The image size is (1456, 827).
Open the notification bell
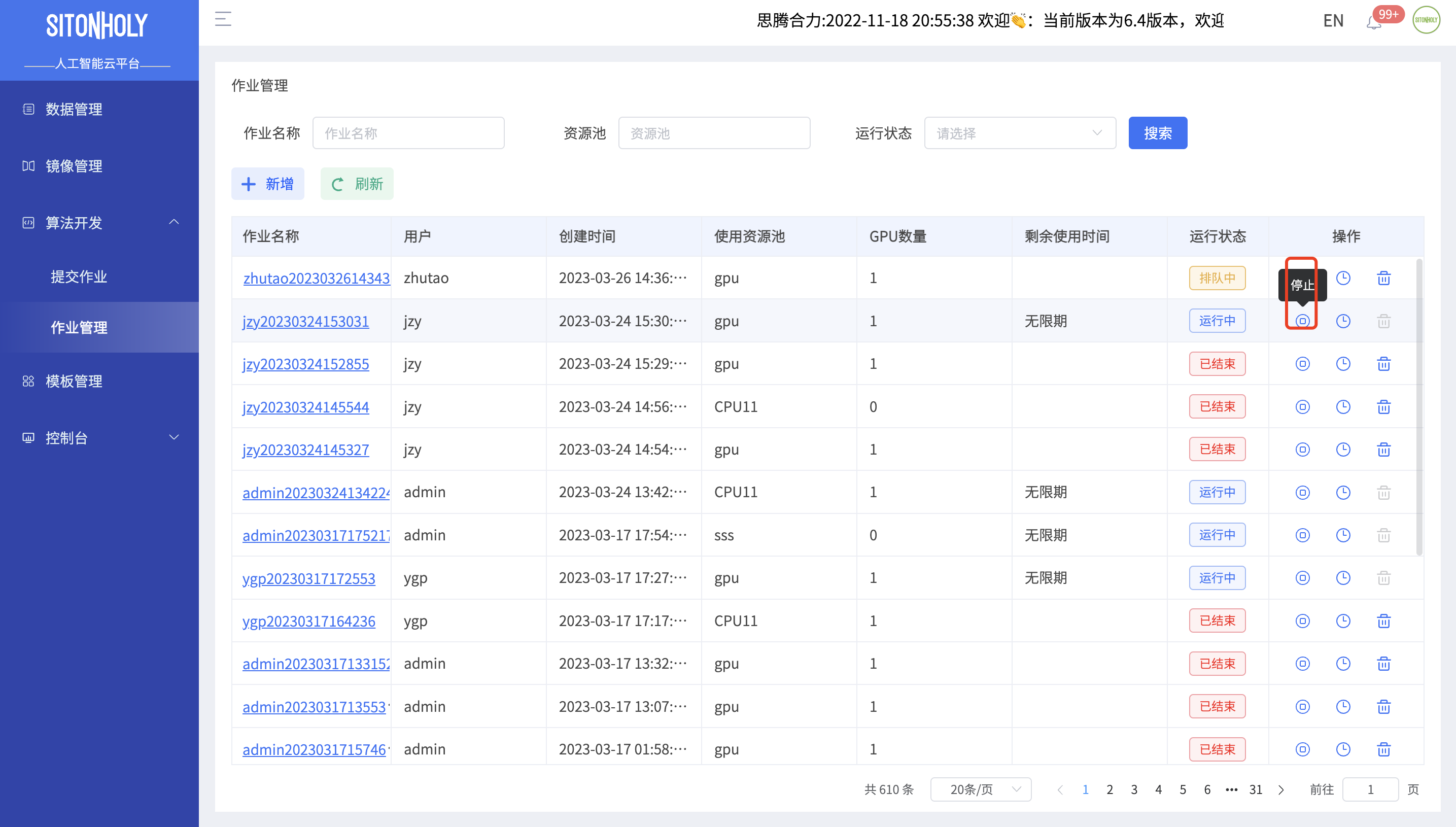coord(1374,23)
